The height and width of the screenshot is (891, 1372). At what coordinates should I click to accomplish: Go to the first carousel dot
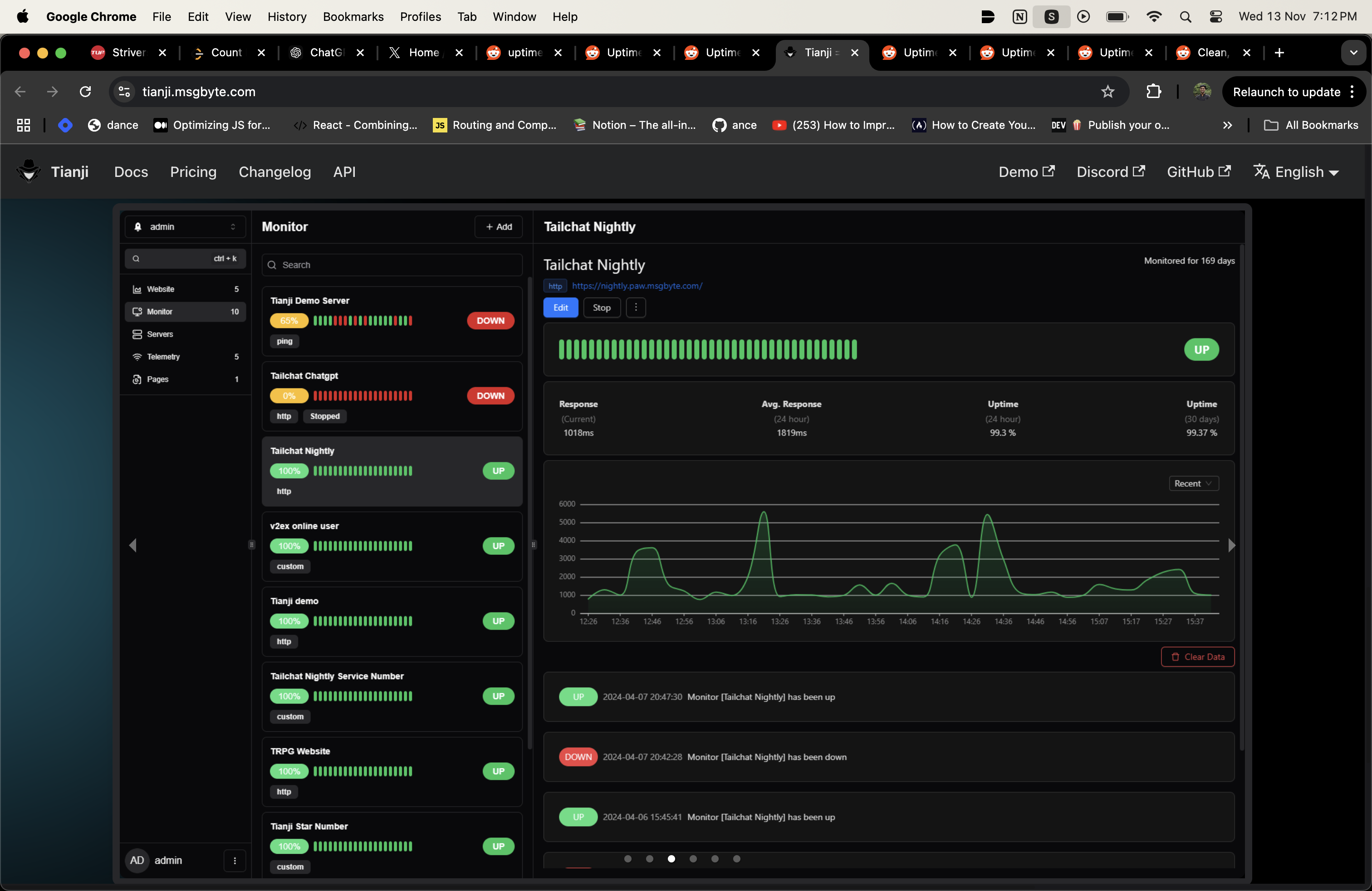628,859
